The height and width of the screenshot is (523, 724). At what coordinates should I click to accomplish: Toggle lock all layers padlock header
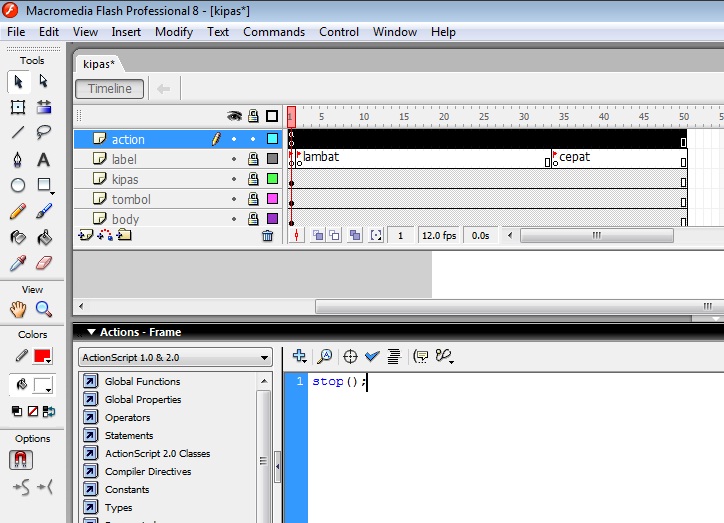[253, 116]
